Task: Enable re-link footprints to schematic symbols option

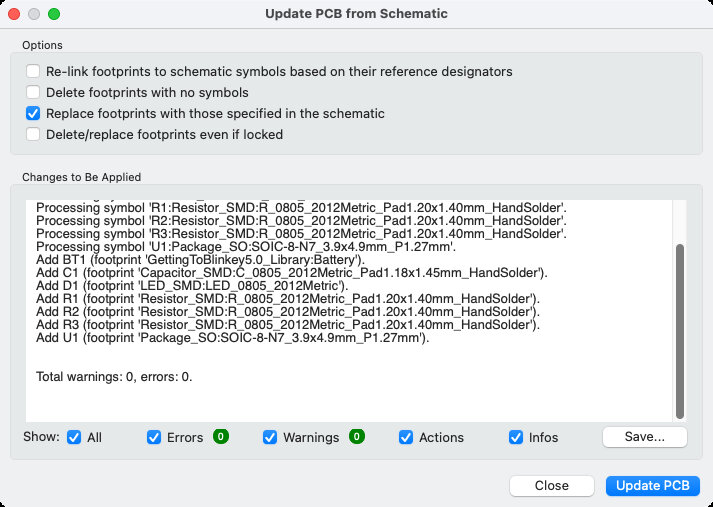Action: (34, 72)
